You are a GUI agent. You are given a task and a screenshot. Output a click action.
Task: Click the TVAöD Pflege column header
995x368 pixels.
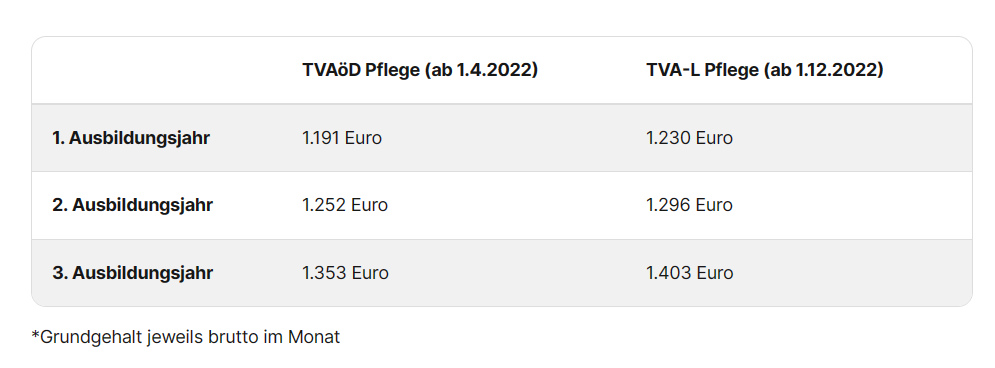click(419, 70)
